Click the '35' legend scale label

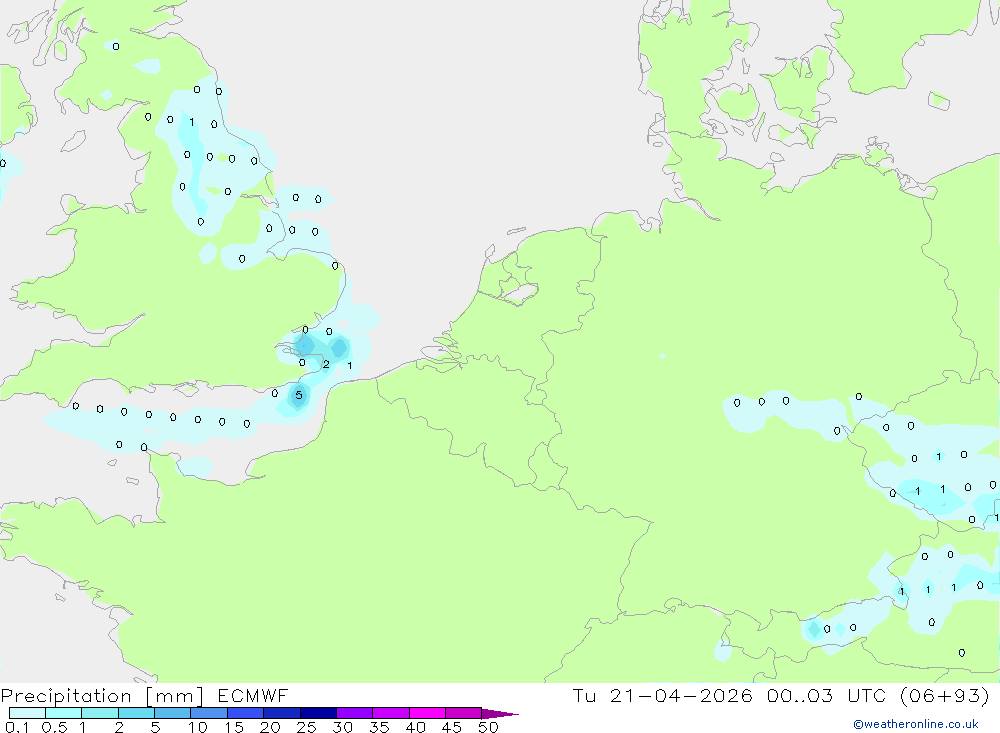(x=379, y=727)
